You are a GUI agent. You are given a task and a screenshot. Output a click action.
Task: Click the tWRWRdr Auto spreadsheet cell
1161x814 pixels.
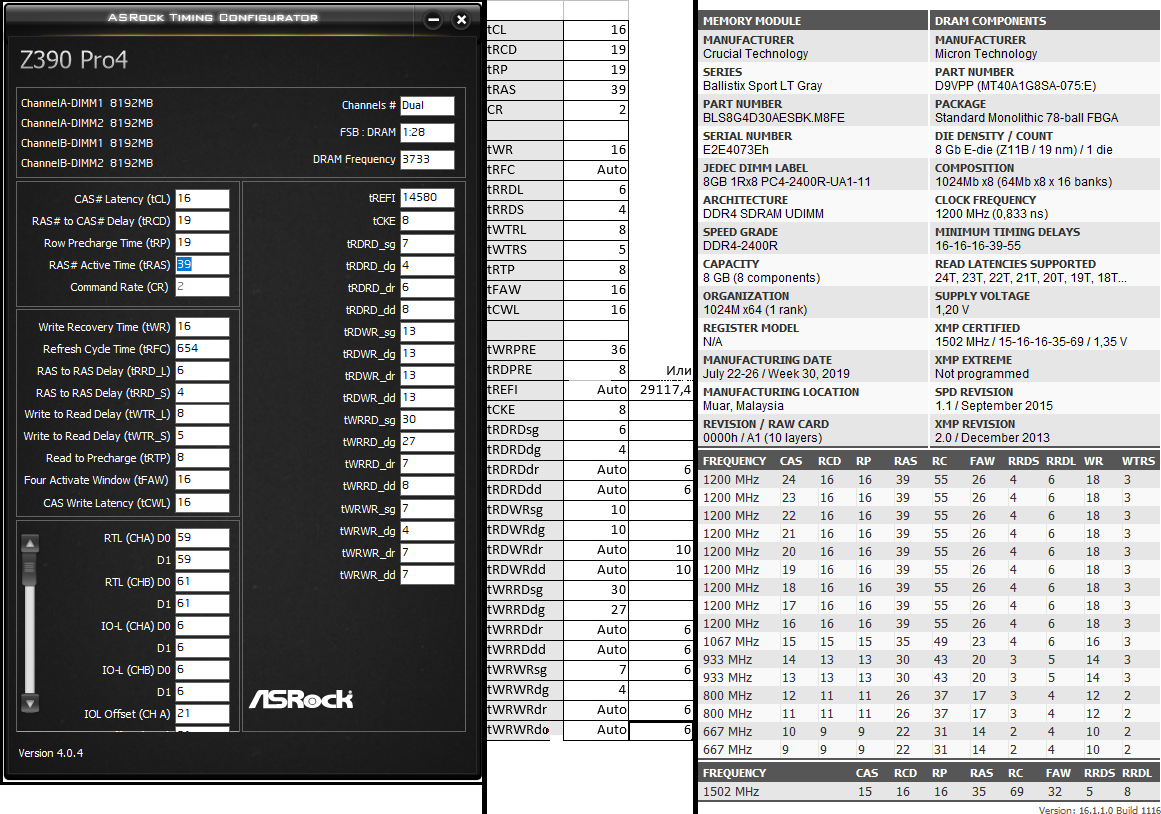click(x=596, y=710)
